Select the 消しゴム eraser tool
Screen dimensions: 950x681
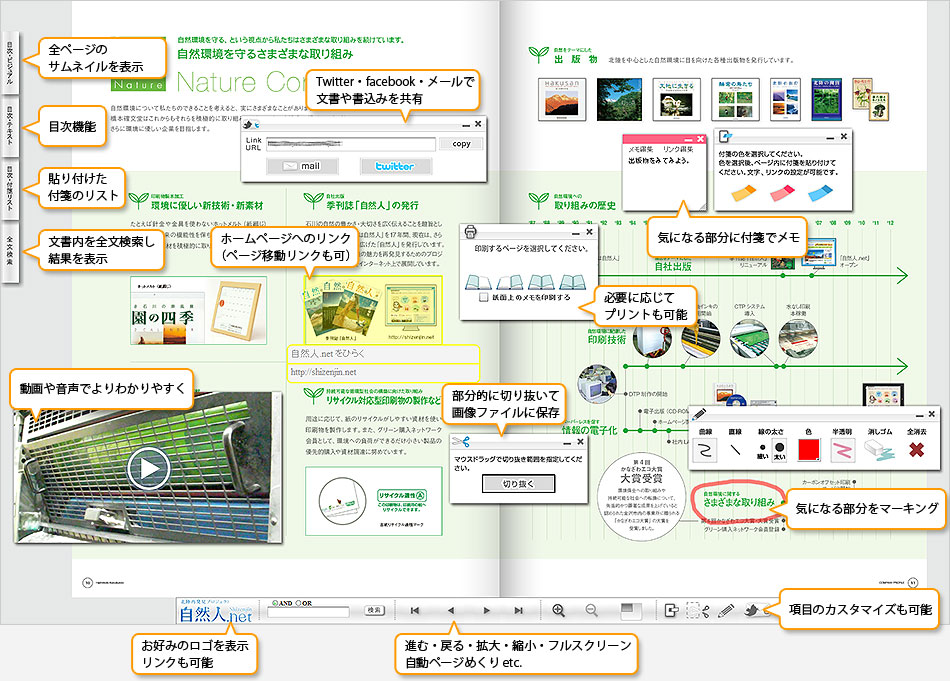coord(879,450)
